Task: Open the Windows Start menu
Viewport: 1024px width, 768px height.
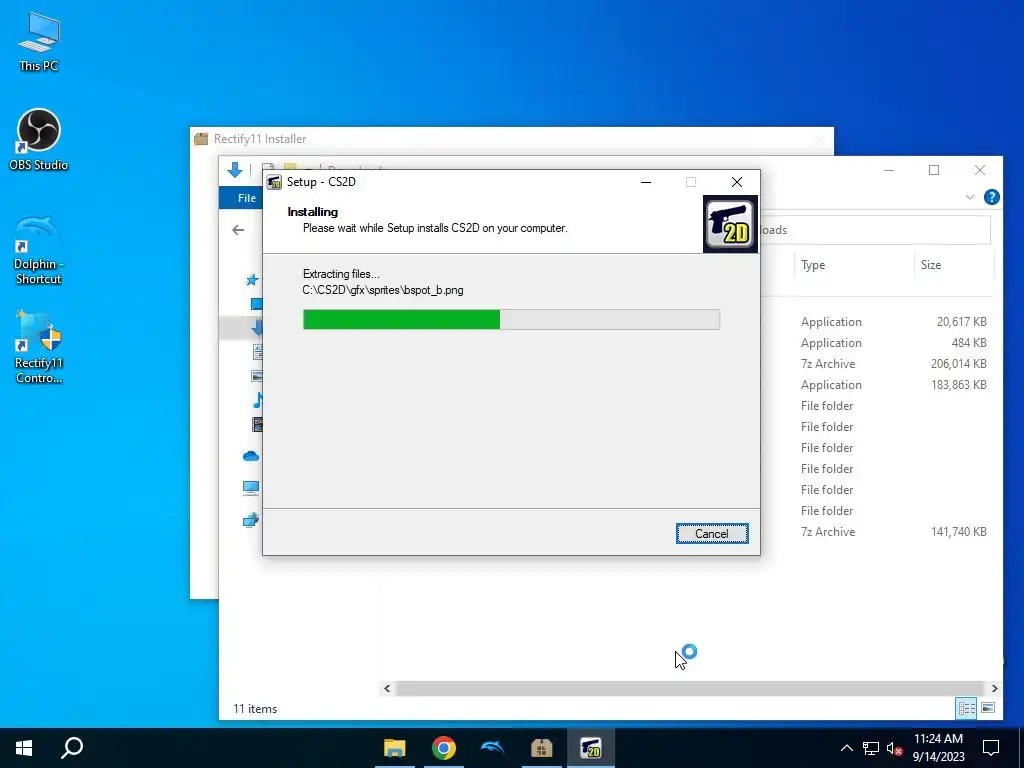Action: coord(24,748)
